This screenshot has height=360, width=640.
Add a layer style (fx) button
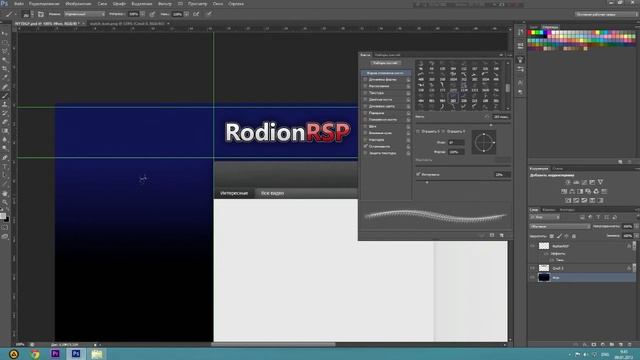(585, 344)
